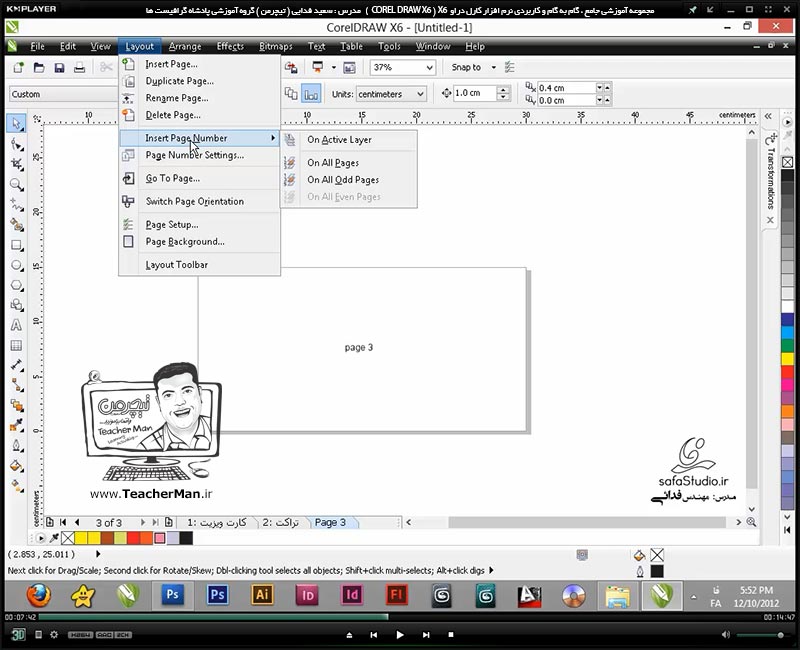Click Stop in KMPlayer
Image resolution: width=800 pixels, height=650 pixels.
[x=451, y=635]
